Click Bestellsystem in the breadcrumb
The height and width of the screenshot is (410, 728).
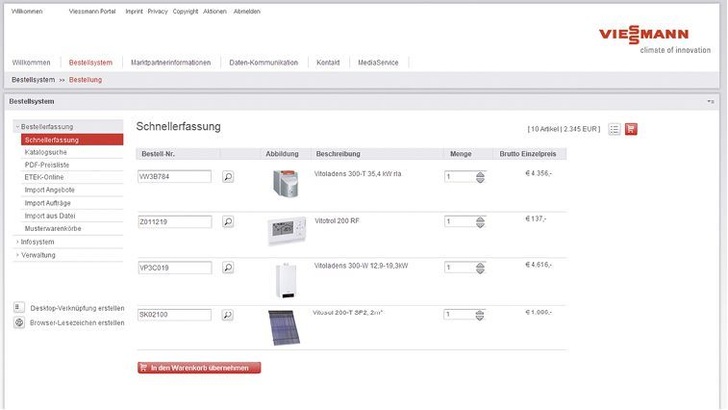tap(33, 79)
